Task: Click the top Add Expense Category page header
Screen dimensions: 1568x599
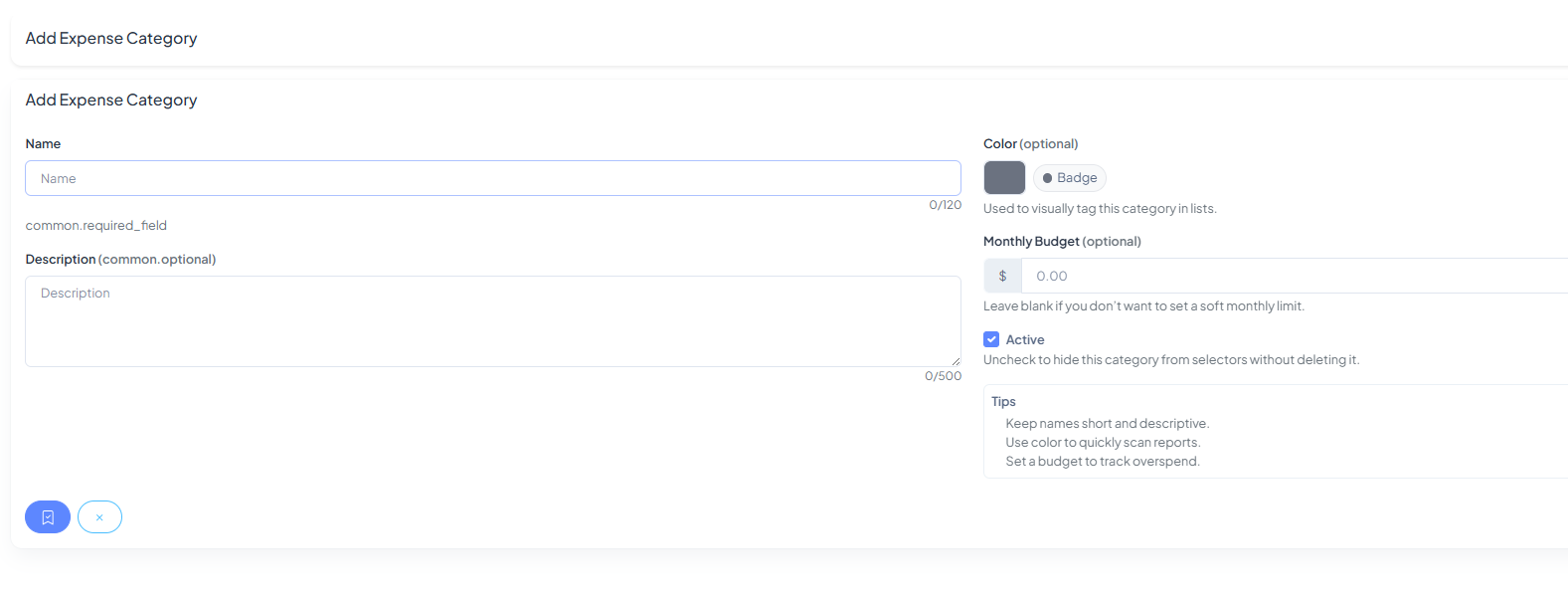Action: (111, 39)
